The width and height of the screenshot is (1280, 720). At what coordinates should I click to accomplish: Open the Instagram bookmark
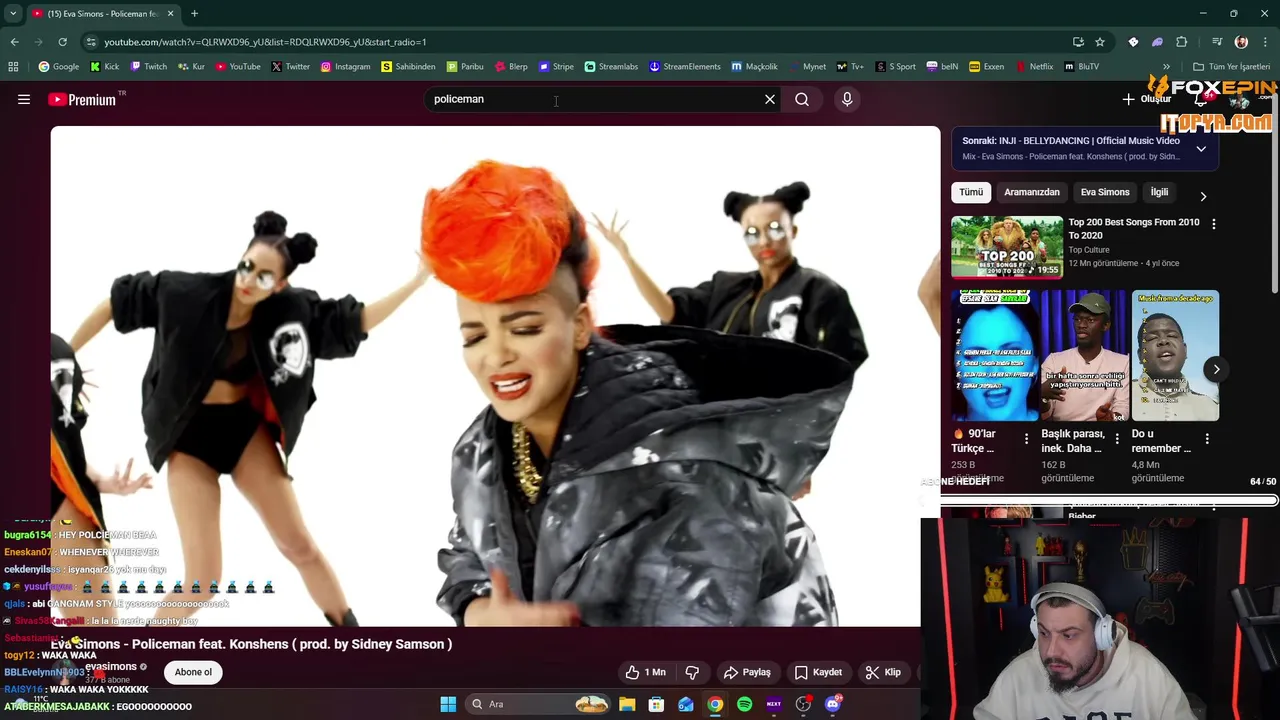tap(345, 67)
